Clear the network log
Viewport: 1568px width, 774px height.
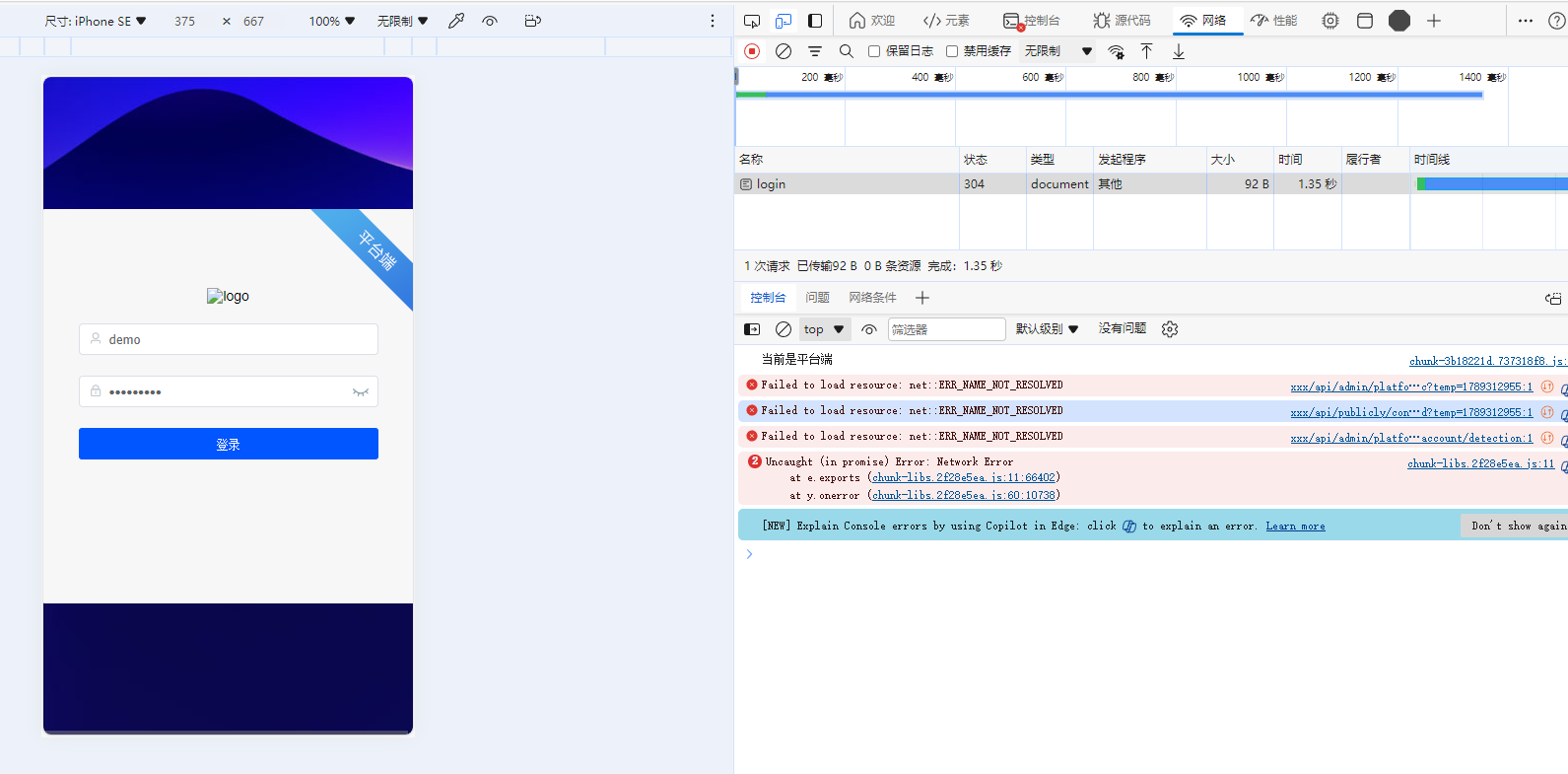click(784, 51)
